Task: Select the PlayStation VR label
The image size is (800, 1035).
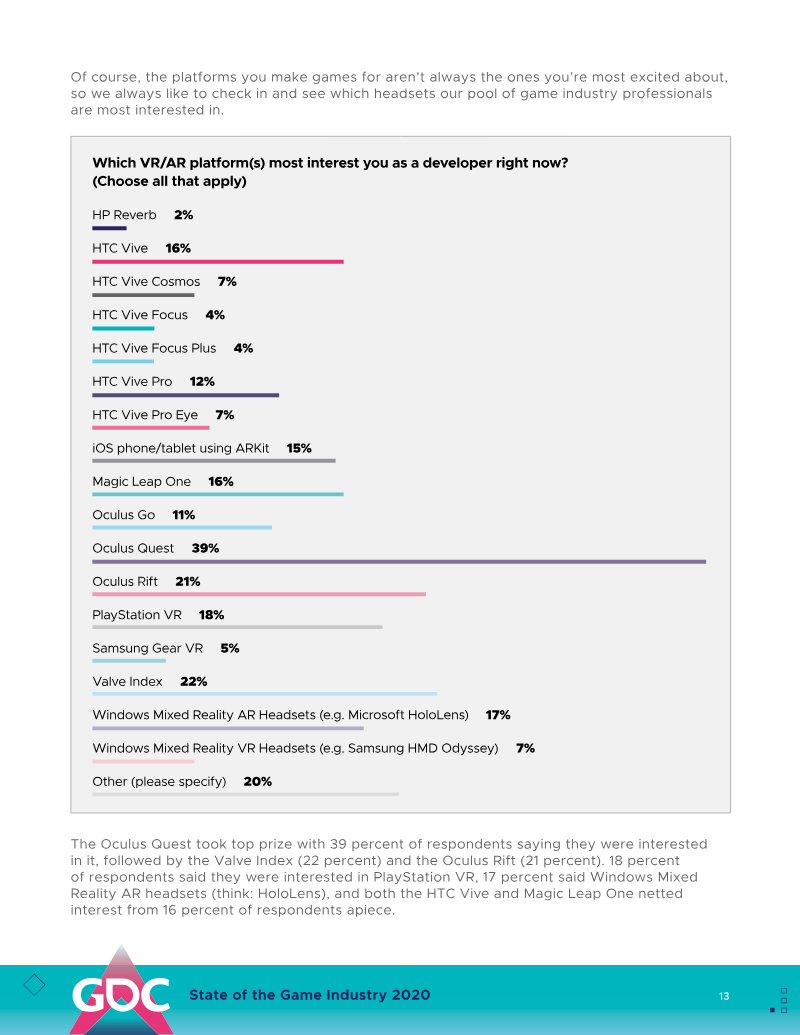Action: point(137,615)
